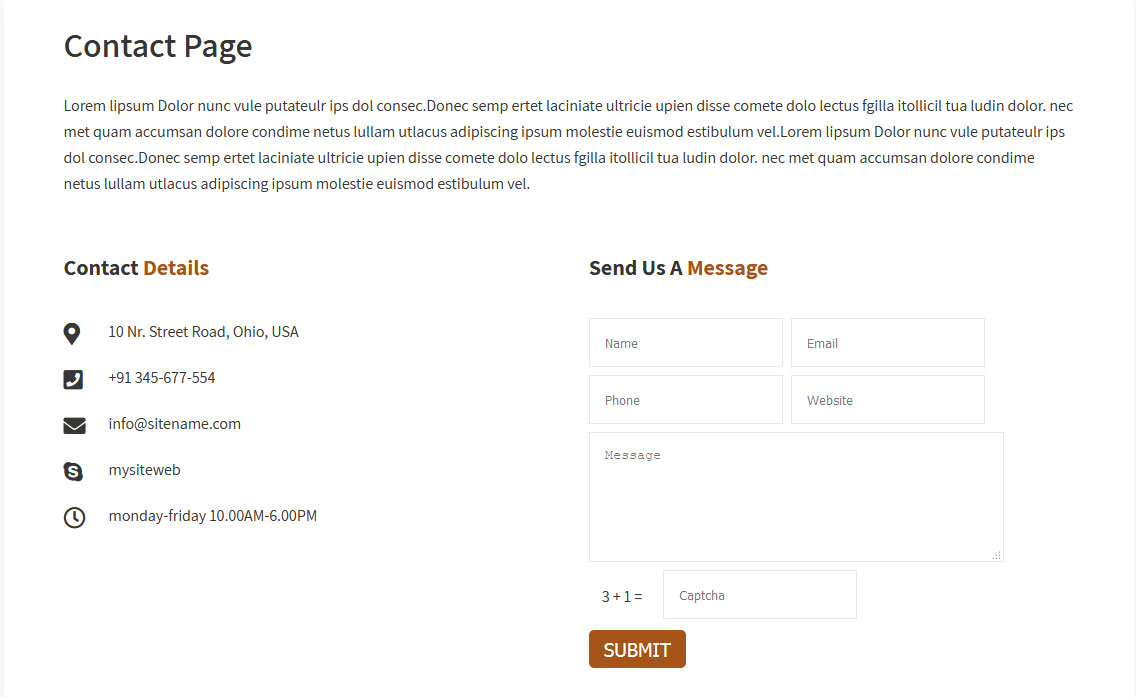The image size is (1136, 697).
Task: Click inside the Message text area
Action: (x=796, y=497)
